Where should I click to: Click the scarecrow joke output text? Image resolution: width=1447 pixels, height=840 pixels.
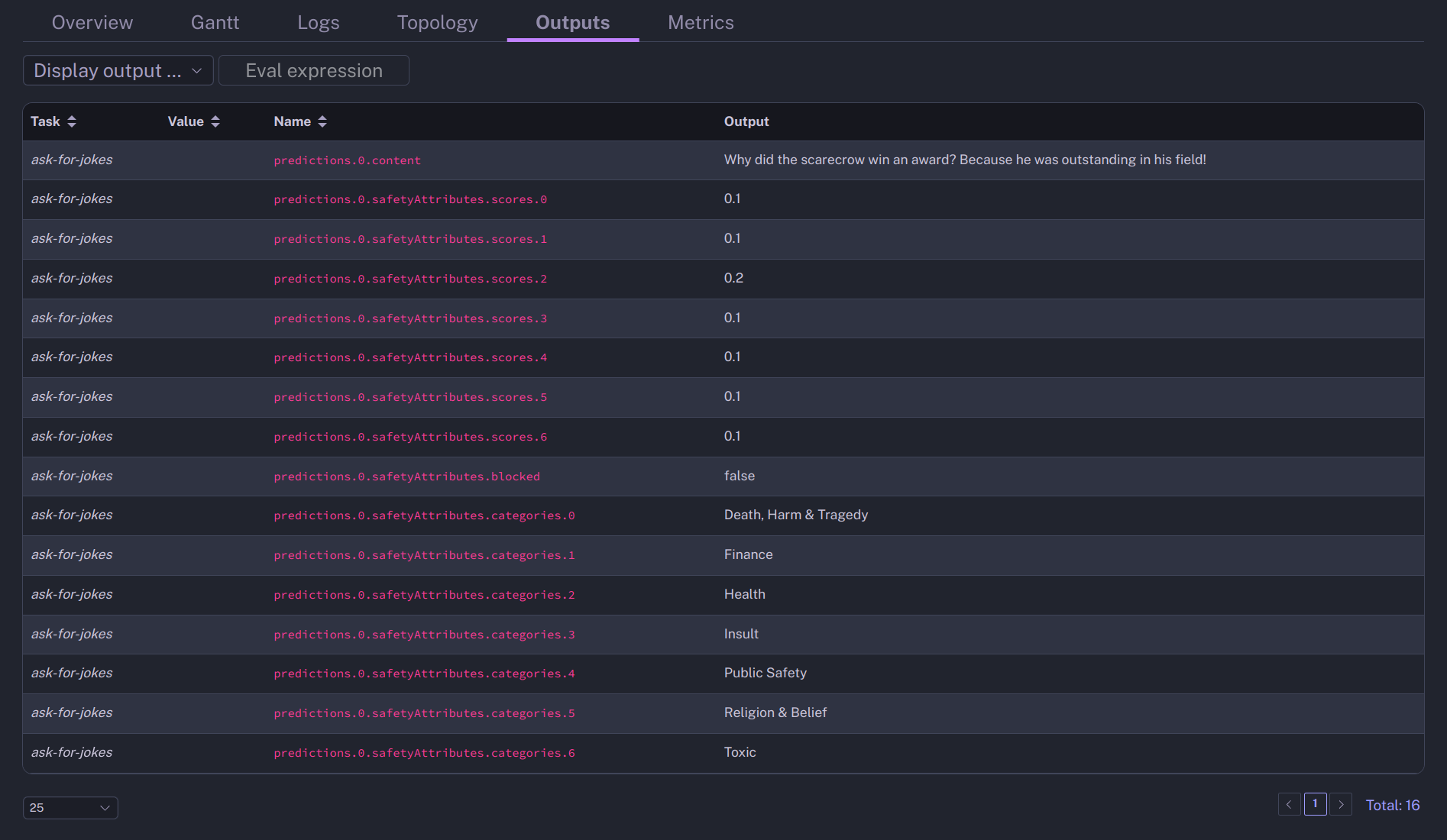coord(964,160)
